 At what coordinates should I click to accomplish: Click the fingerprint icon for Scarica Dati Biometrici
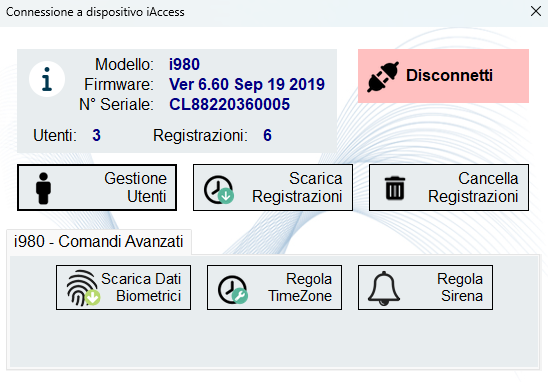(x=83, y=288)
